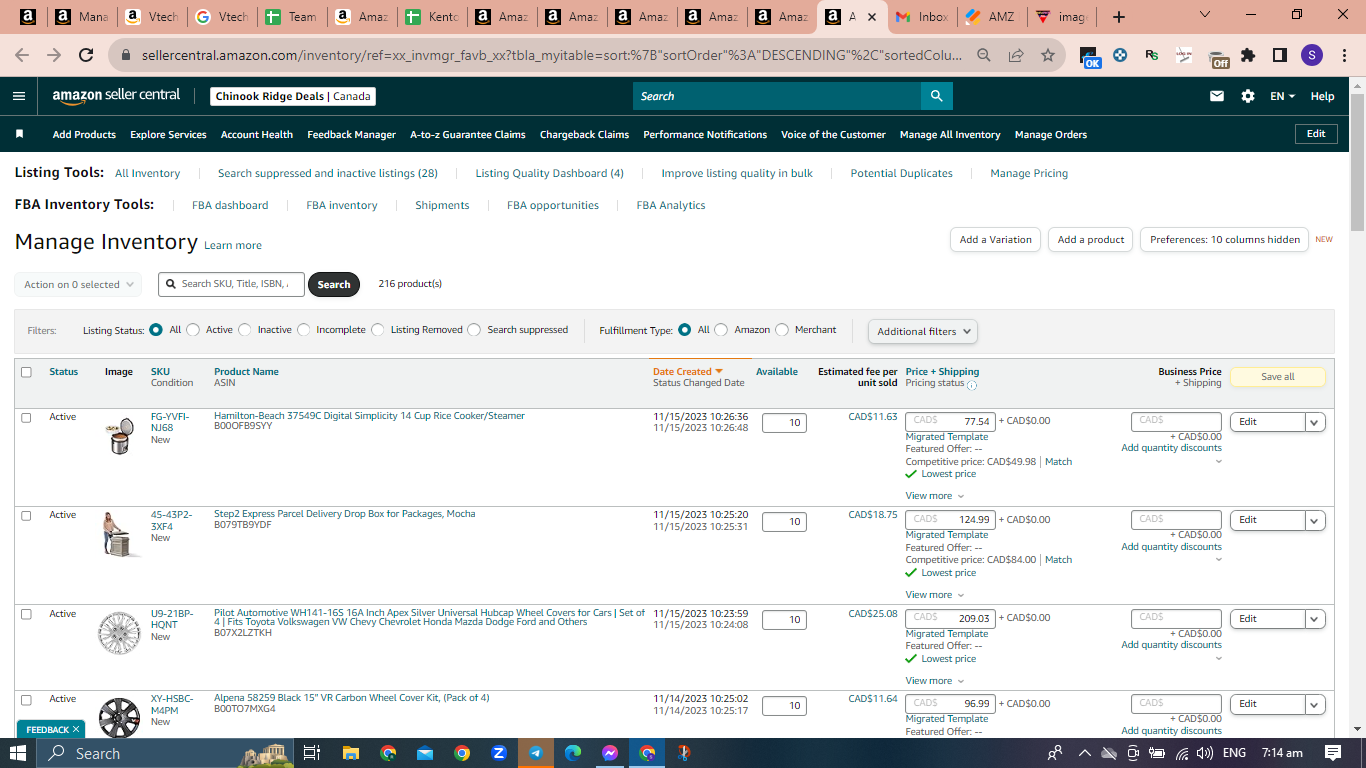Sort by the Date Created column header
The image size is (1366, 768).
click(687, 372)
